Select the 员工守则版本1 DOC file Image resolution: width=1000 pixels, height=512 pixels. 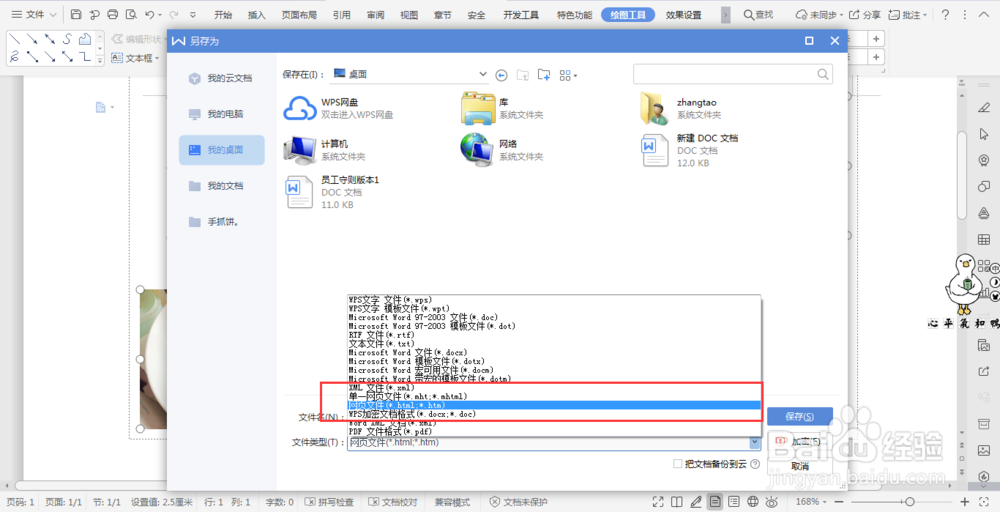(332, 193)
